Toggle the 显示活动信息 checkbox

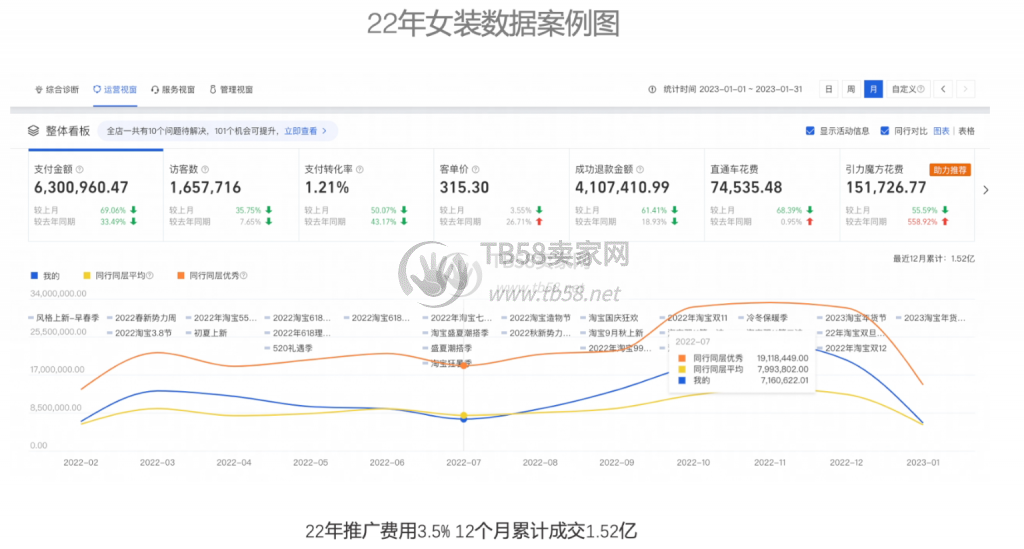810,131
